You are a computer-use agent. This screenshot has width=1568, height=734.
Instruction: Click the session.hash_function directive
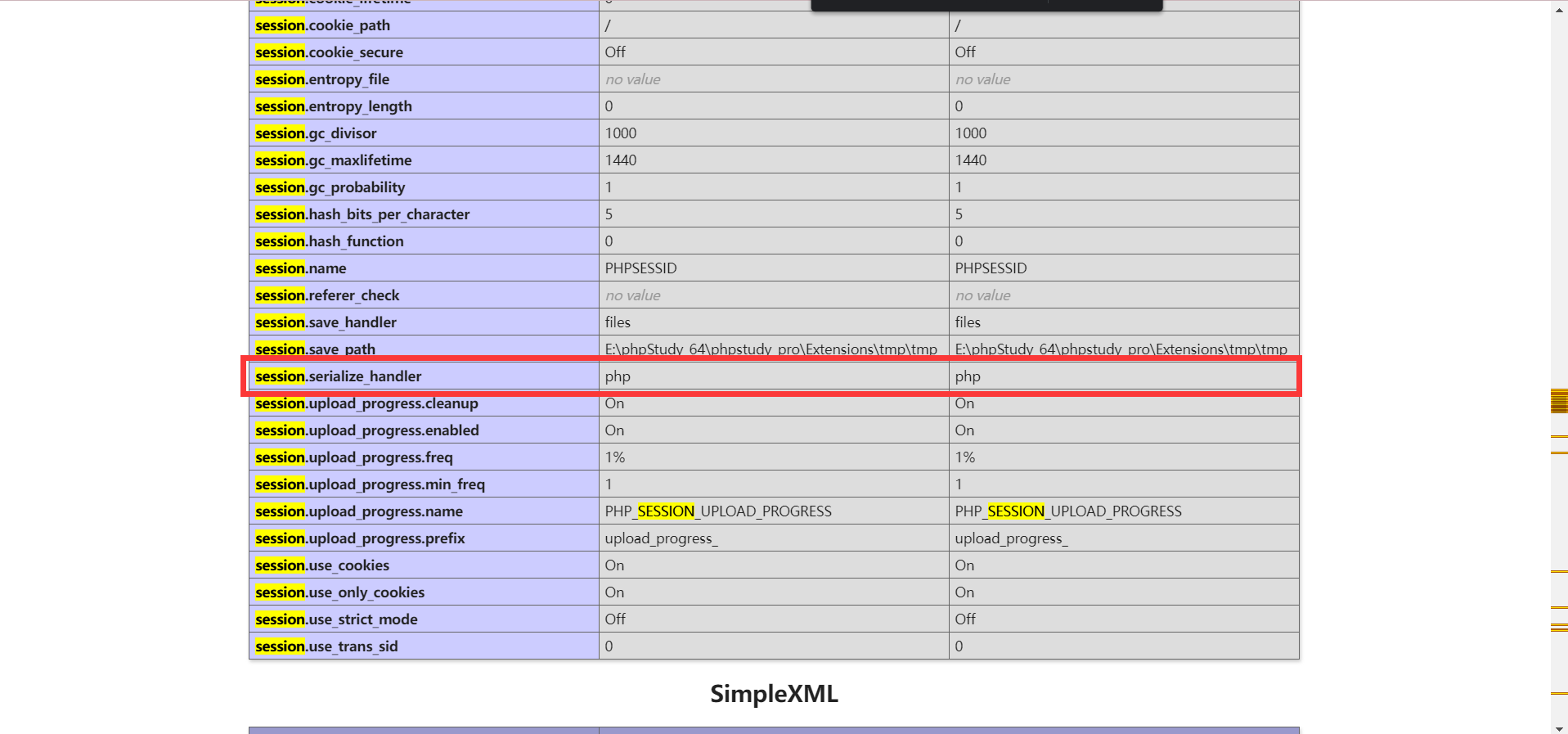point(330,241)
